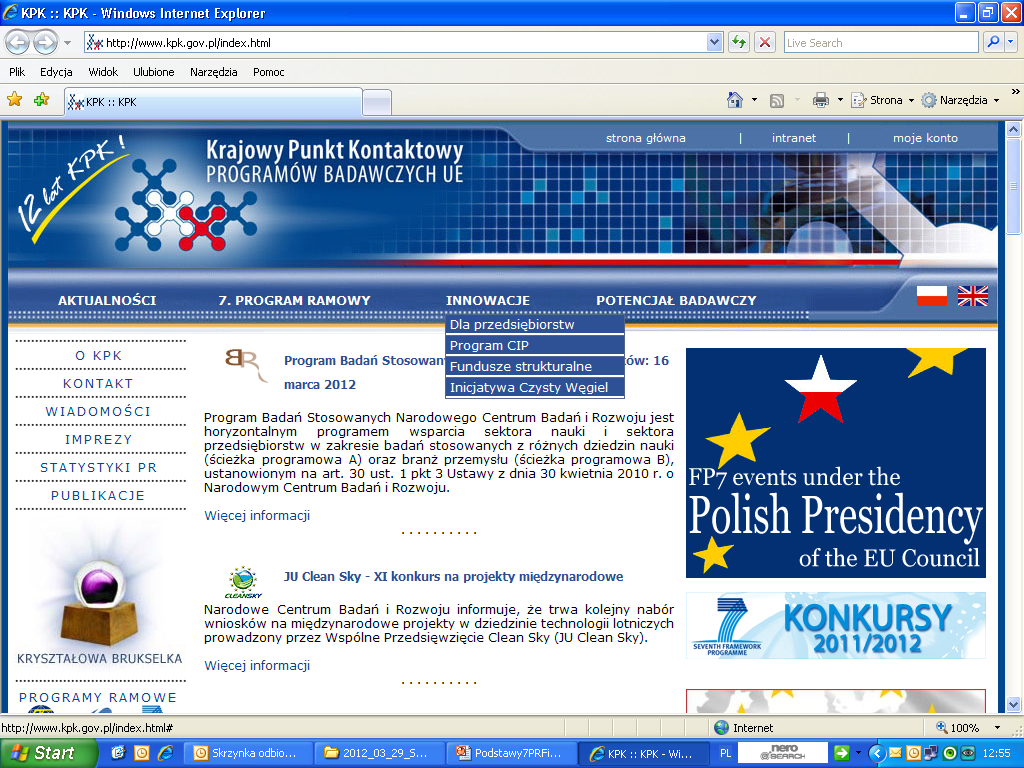Open the STATYSTYKI PR sidebar link
The height and width of the screenshot is (768, 1024).
99,468
